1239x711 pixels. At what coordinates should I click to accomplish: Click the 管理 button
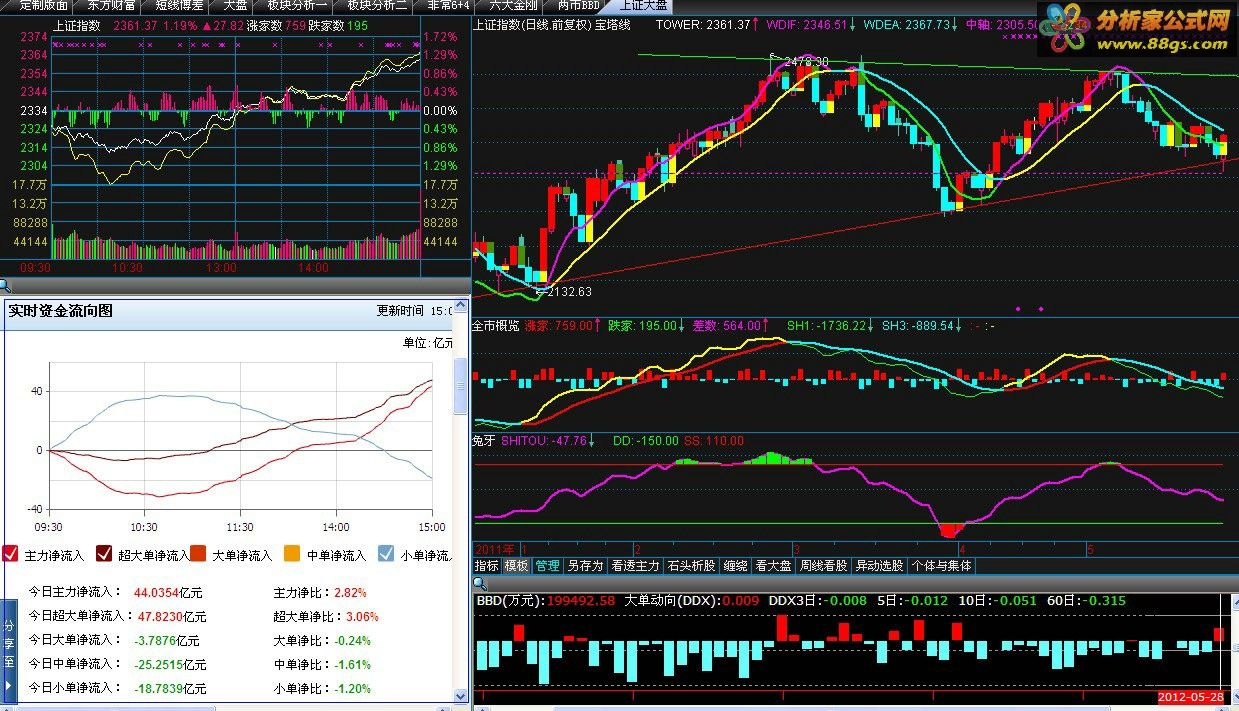547,566
